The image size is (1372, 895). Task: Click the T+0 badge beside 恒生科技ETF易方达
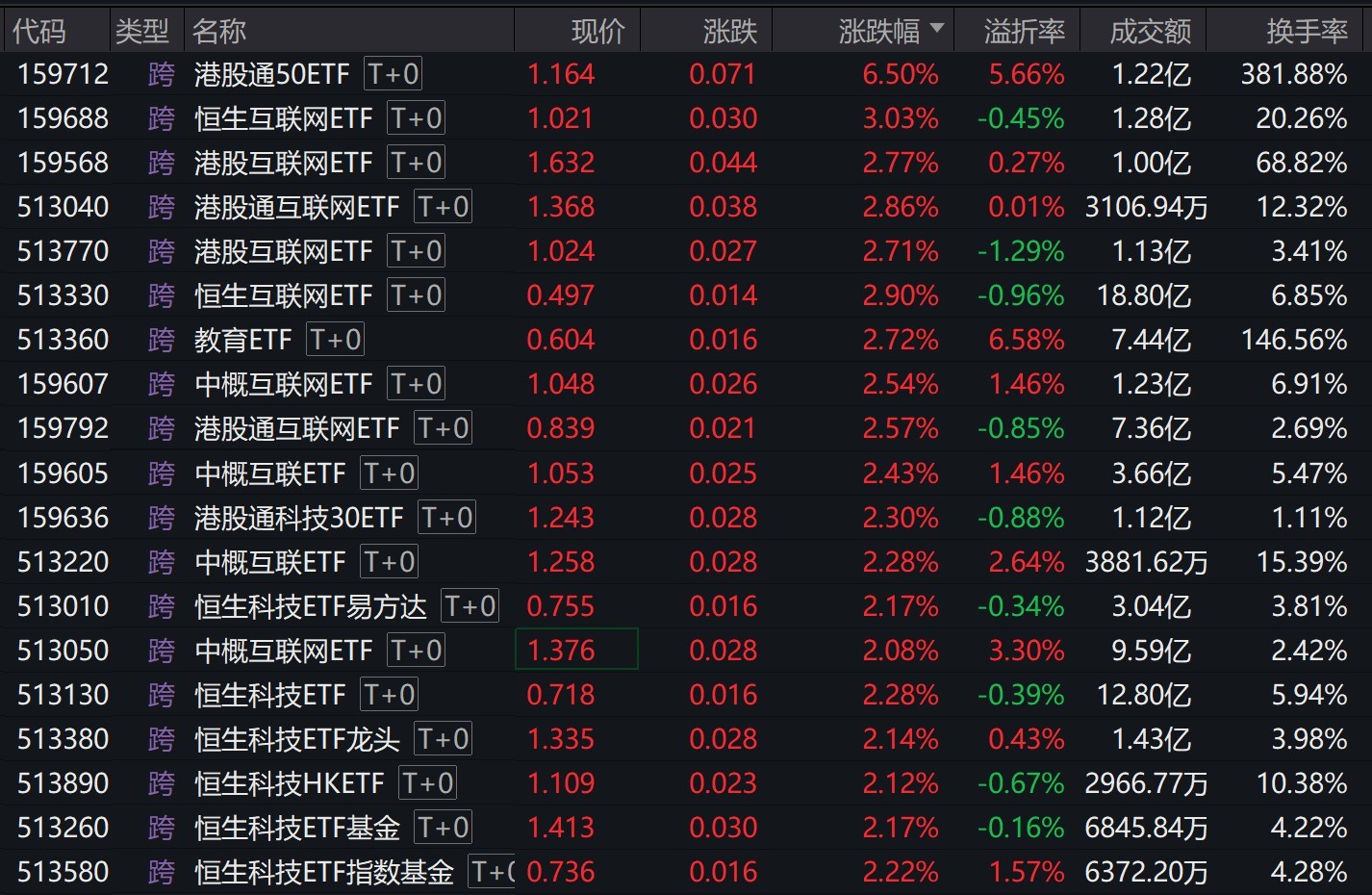tap(470, 606)
